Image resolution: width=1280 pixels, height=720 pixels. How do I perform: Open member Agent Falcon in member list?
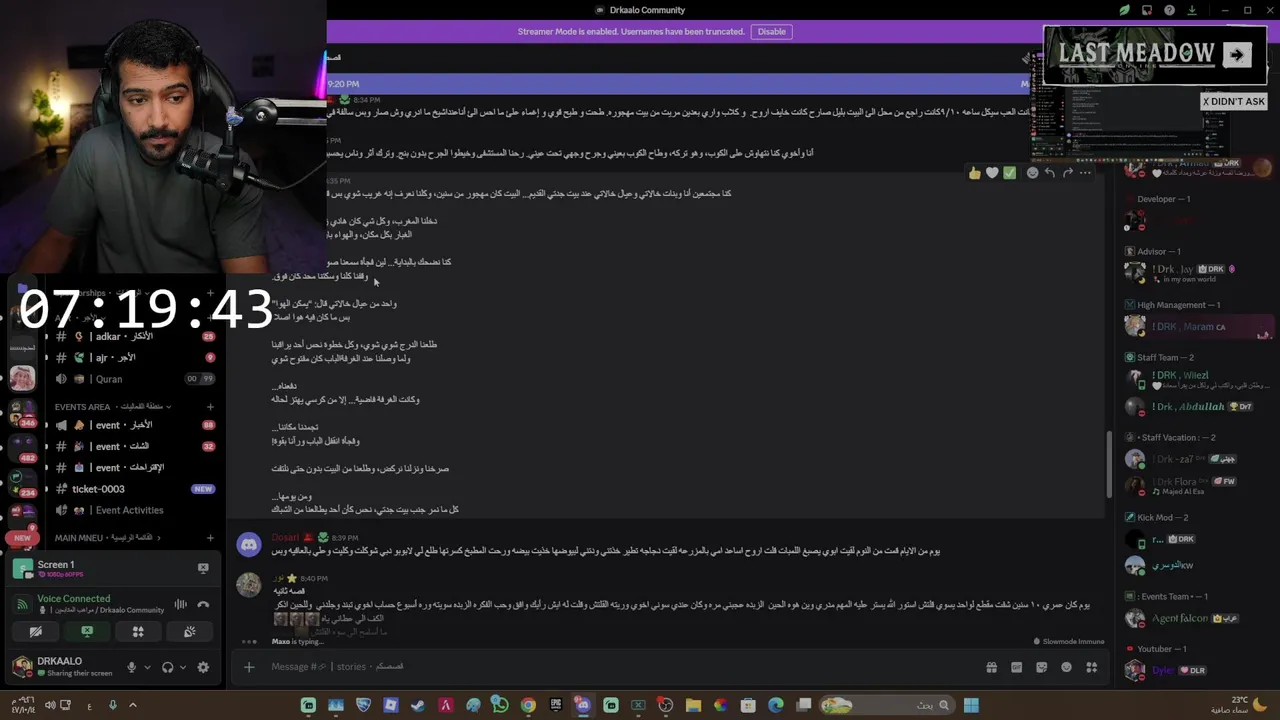pyautogui.click(x=1195, y=619)
